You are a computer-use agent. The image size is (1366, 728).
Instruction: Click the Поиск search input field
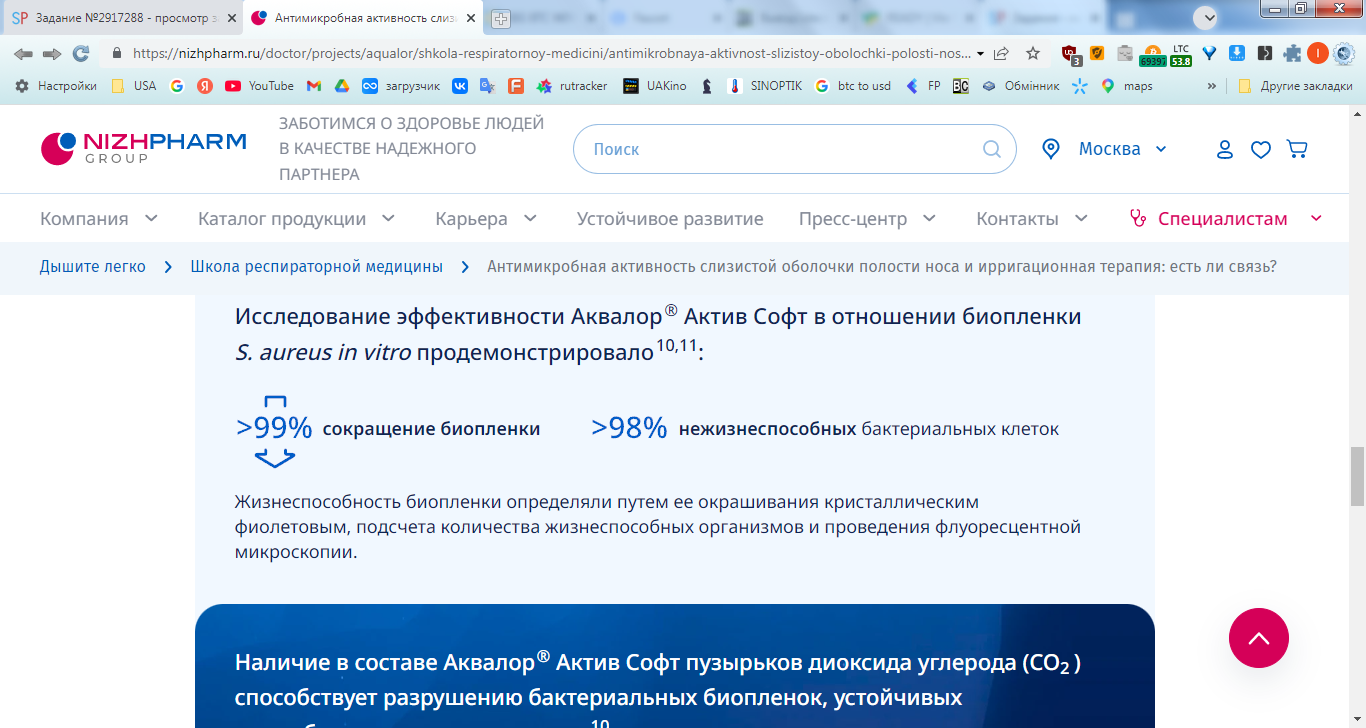tap(795, 149)
